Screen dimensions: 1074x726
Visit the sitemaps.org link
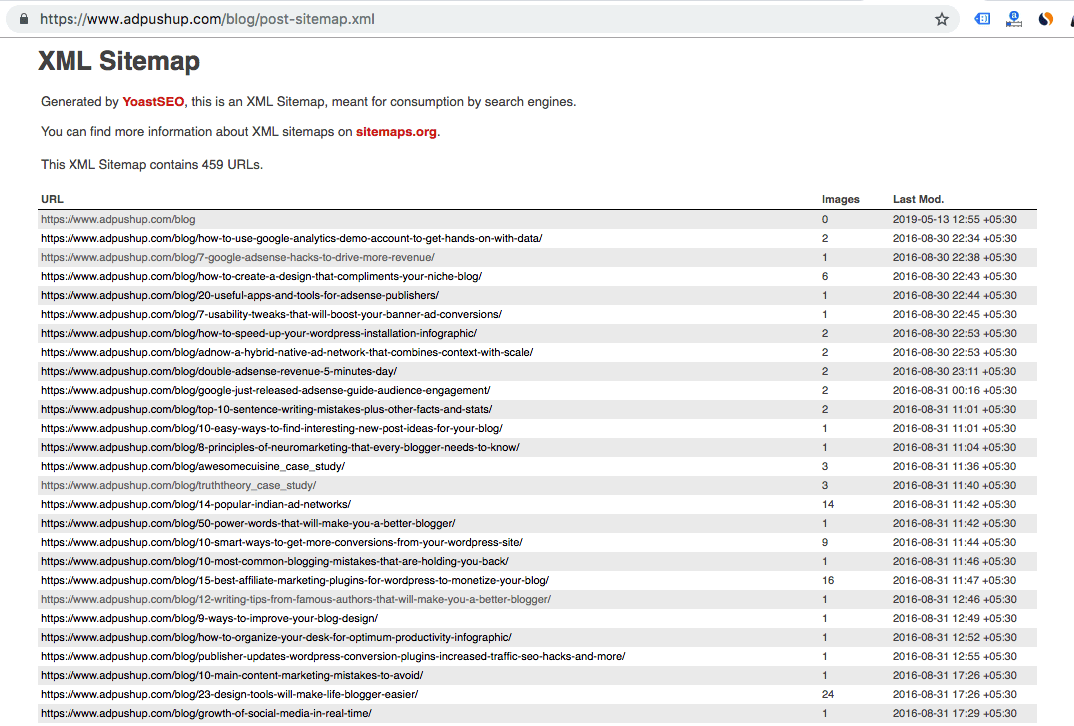[395, 131]
